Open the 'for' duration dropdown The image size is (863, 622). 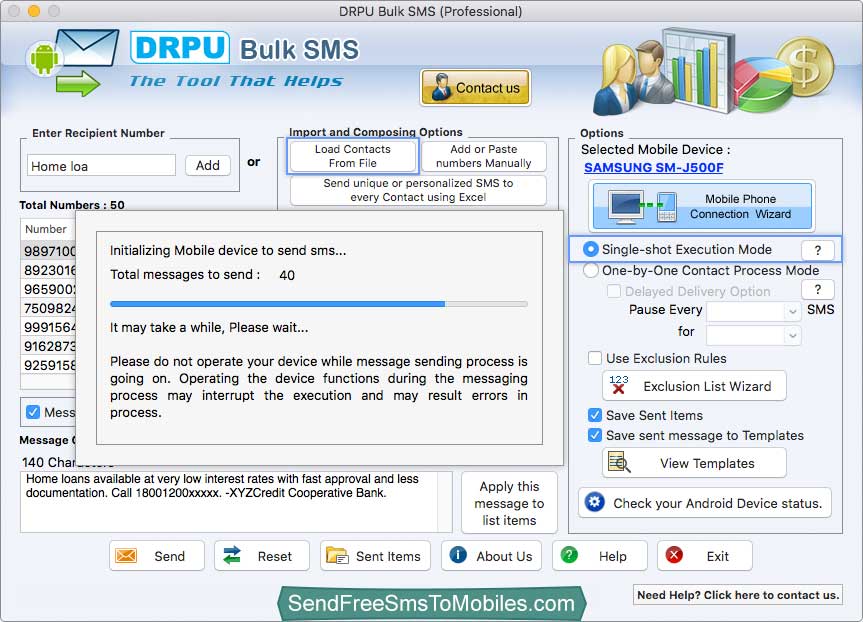click(753, 335)
